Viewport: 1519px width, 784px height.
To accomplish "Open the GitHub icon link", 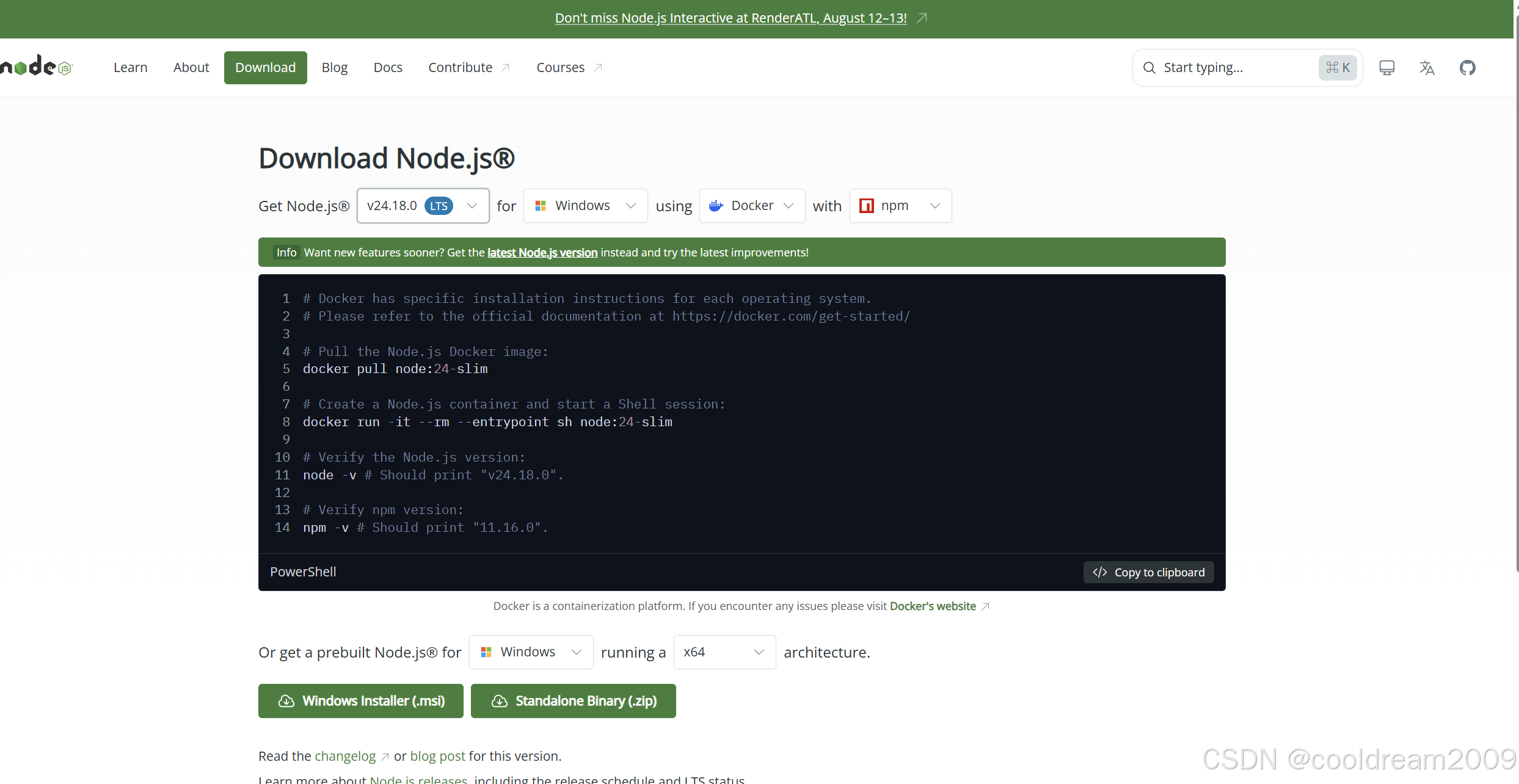I will pos(1467,68).
